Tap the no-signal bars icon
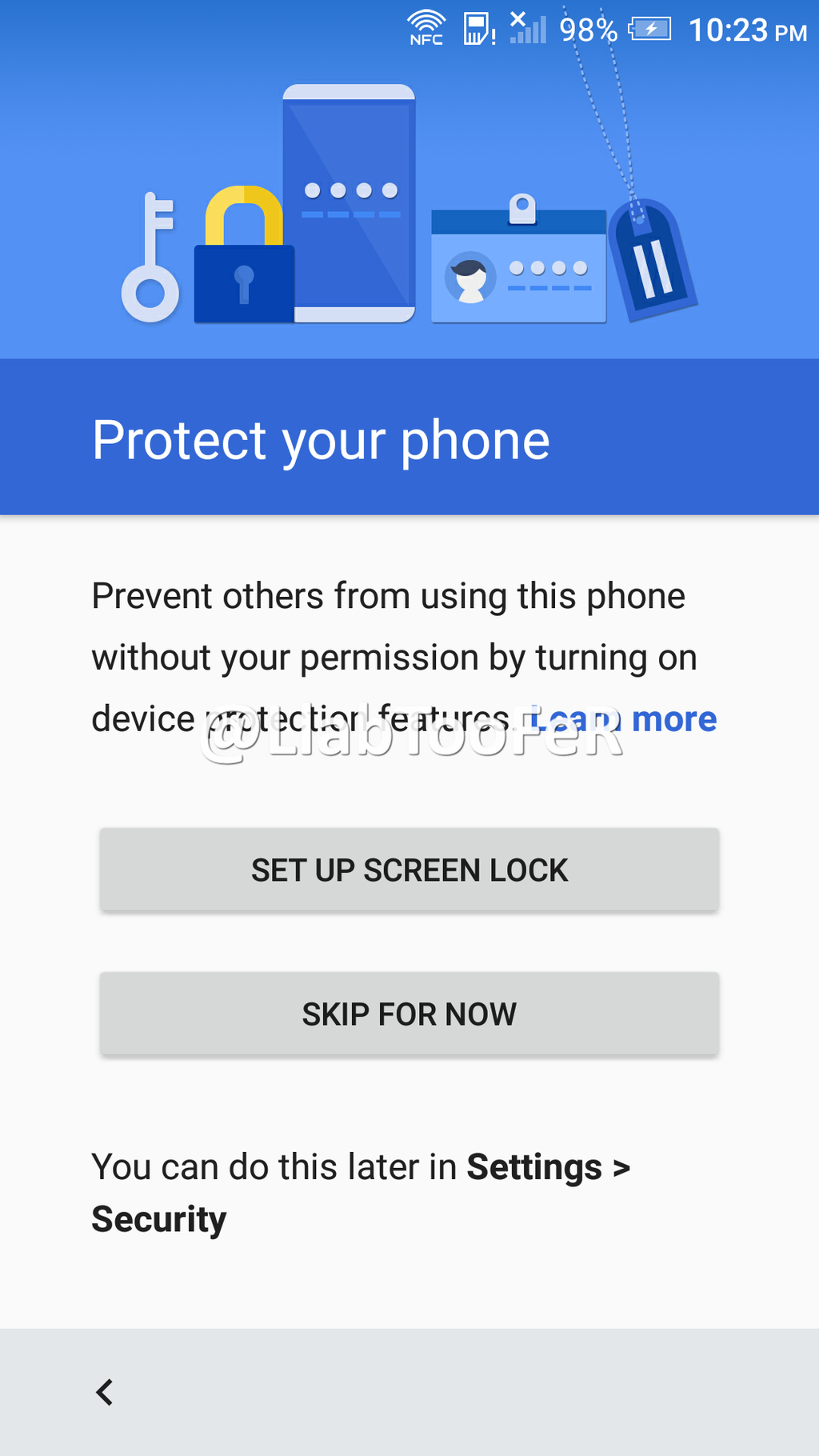This screenshot has width=819, height=1456. tap(528, 28)
